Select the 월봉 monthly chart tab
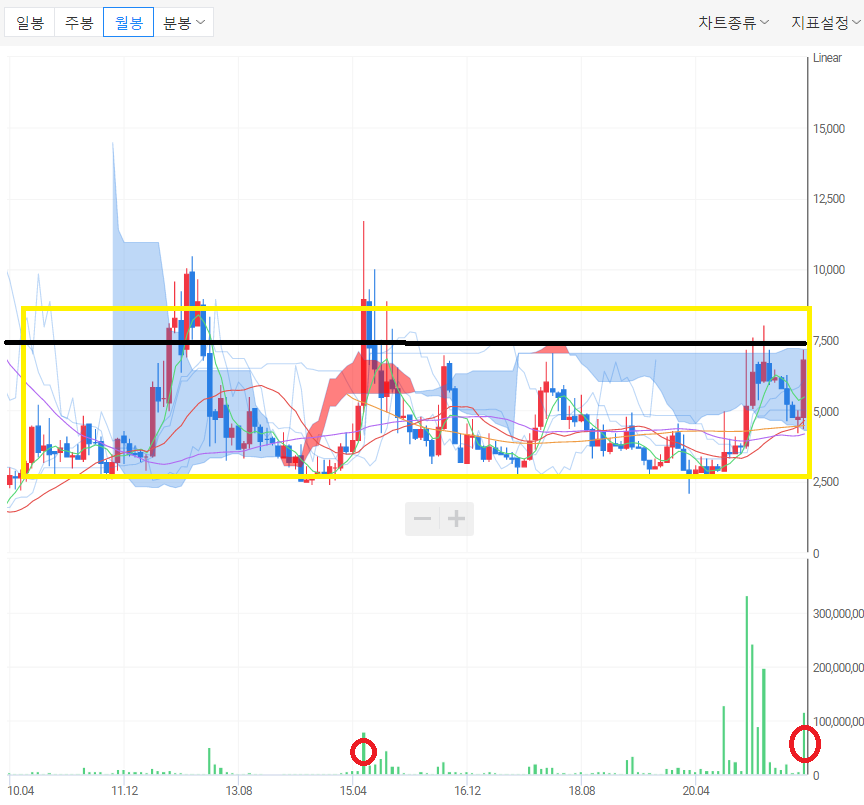 [x=128, y=23]
